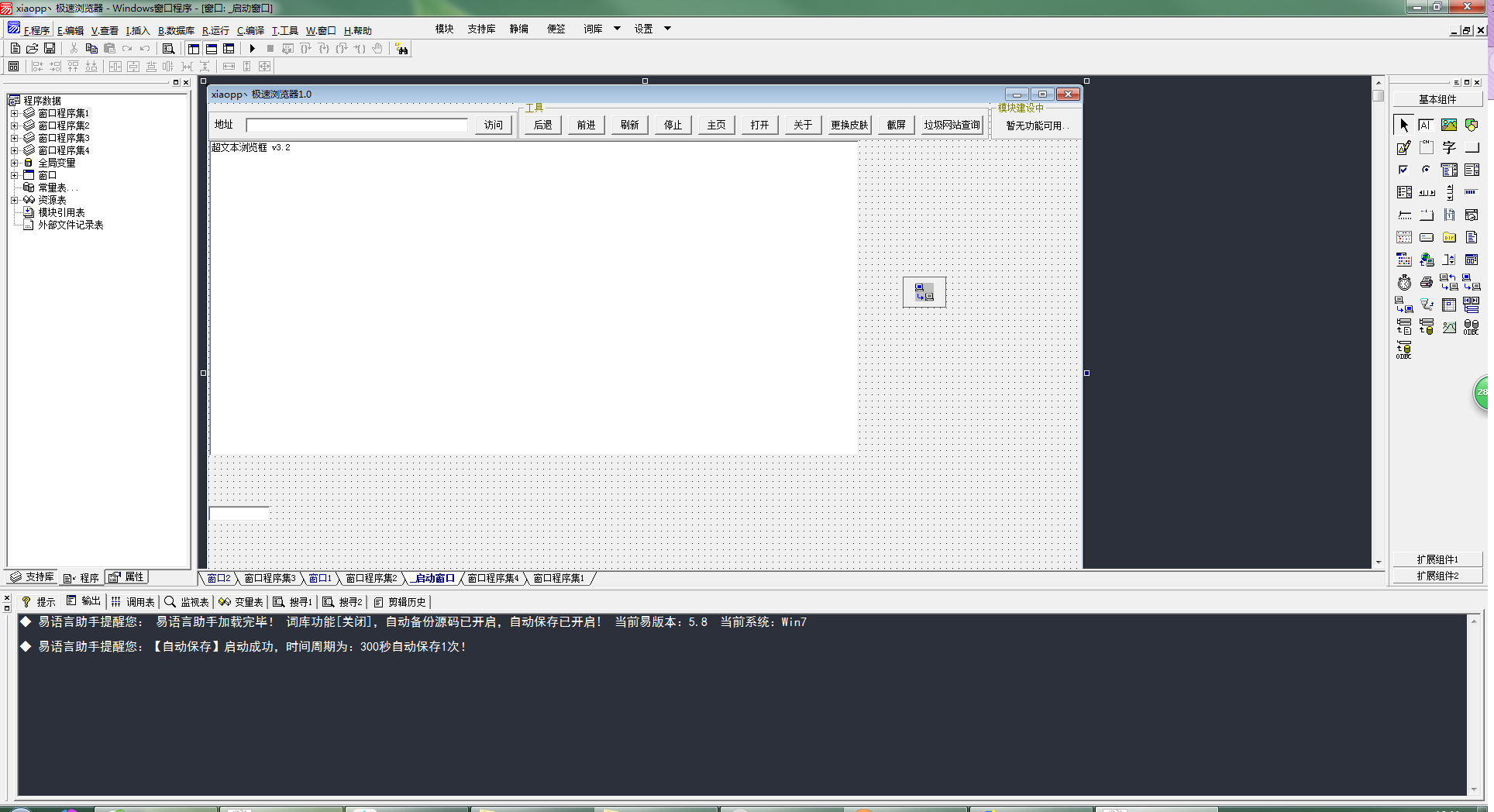Switch to the 属性 properties tab

click(x=126, y=577)
